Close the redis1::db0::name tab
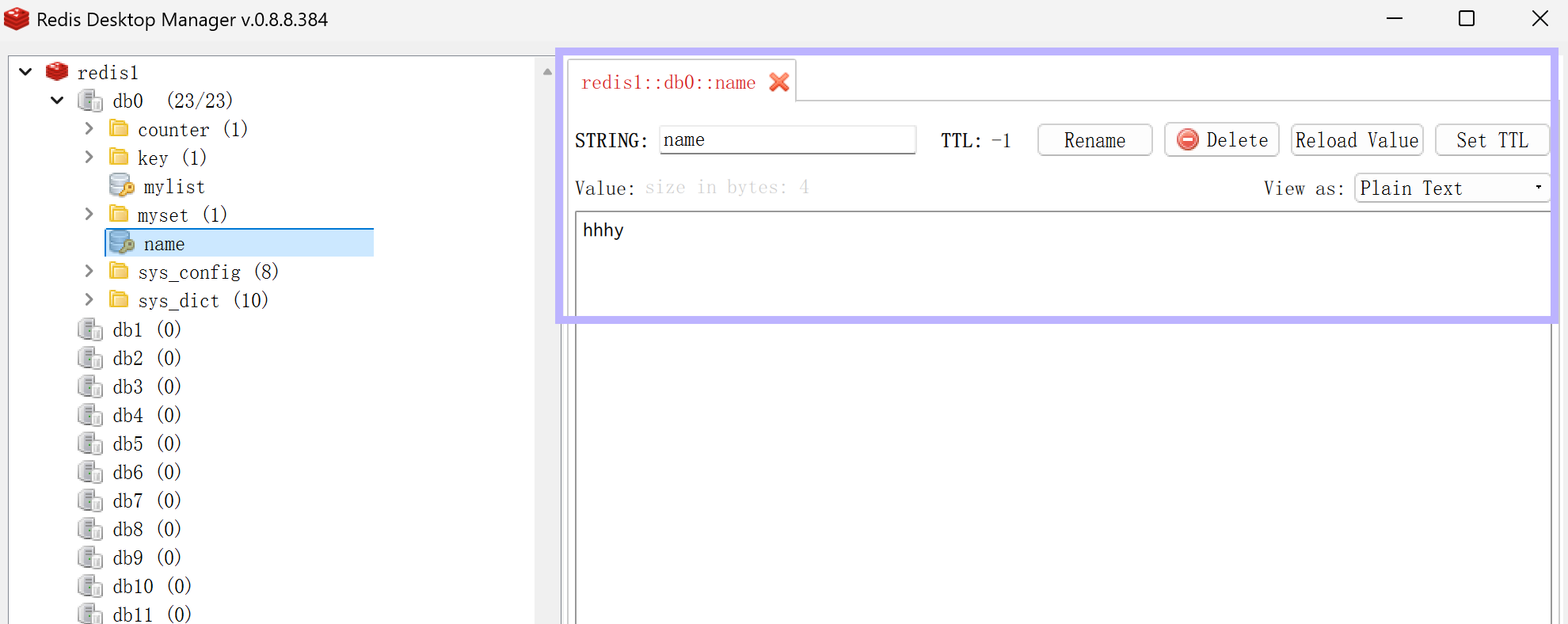 coord(779,82)
